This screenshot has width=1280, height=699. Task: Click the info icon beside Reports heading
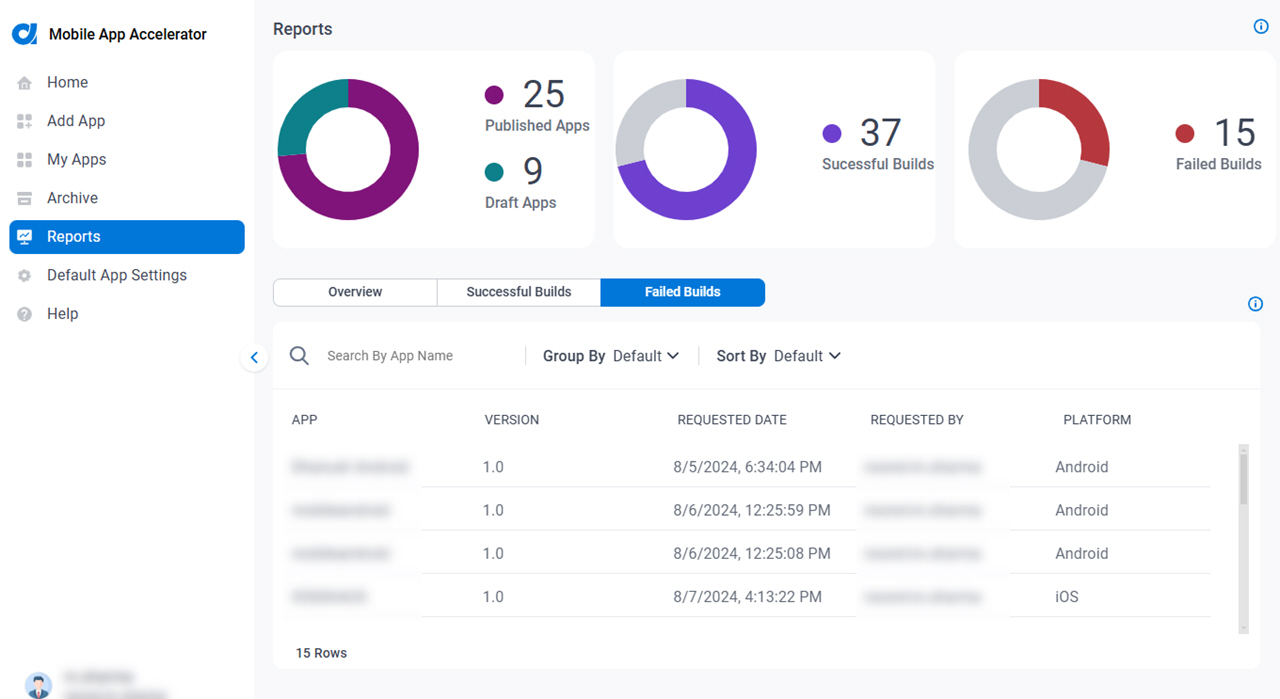click(1261, 27)
